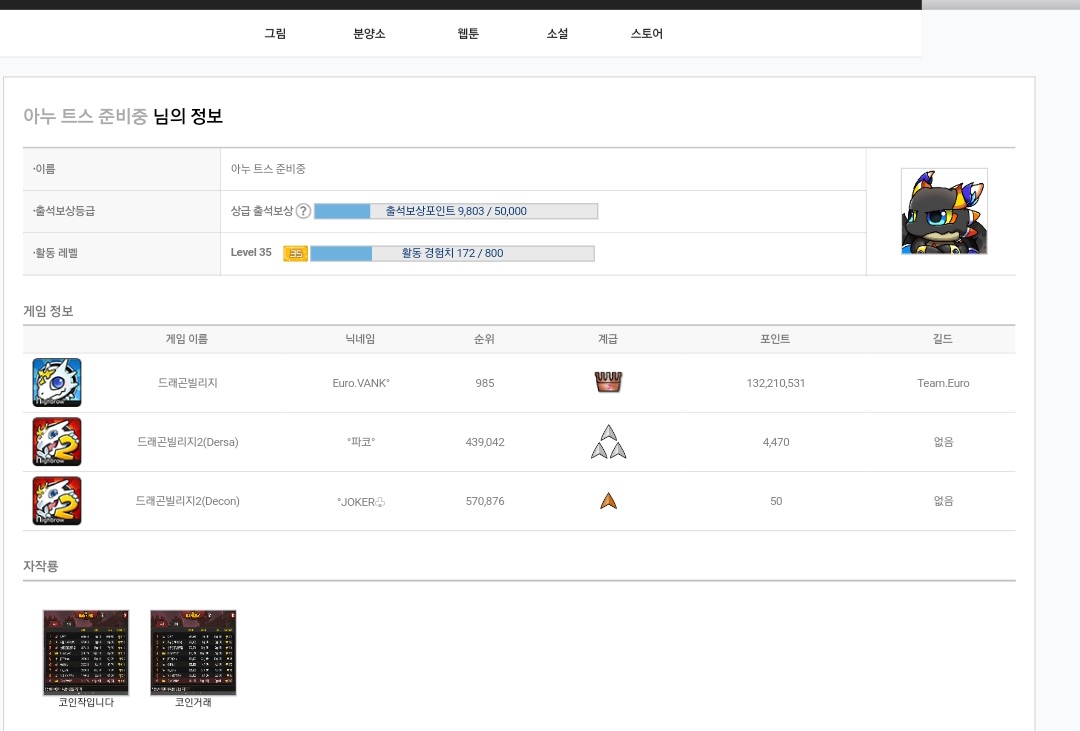Open the attendance reward help question icon
Screen dimensions: 1080x731
(x=303, y=211)
